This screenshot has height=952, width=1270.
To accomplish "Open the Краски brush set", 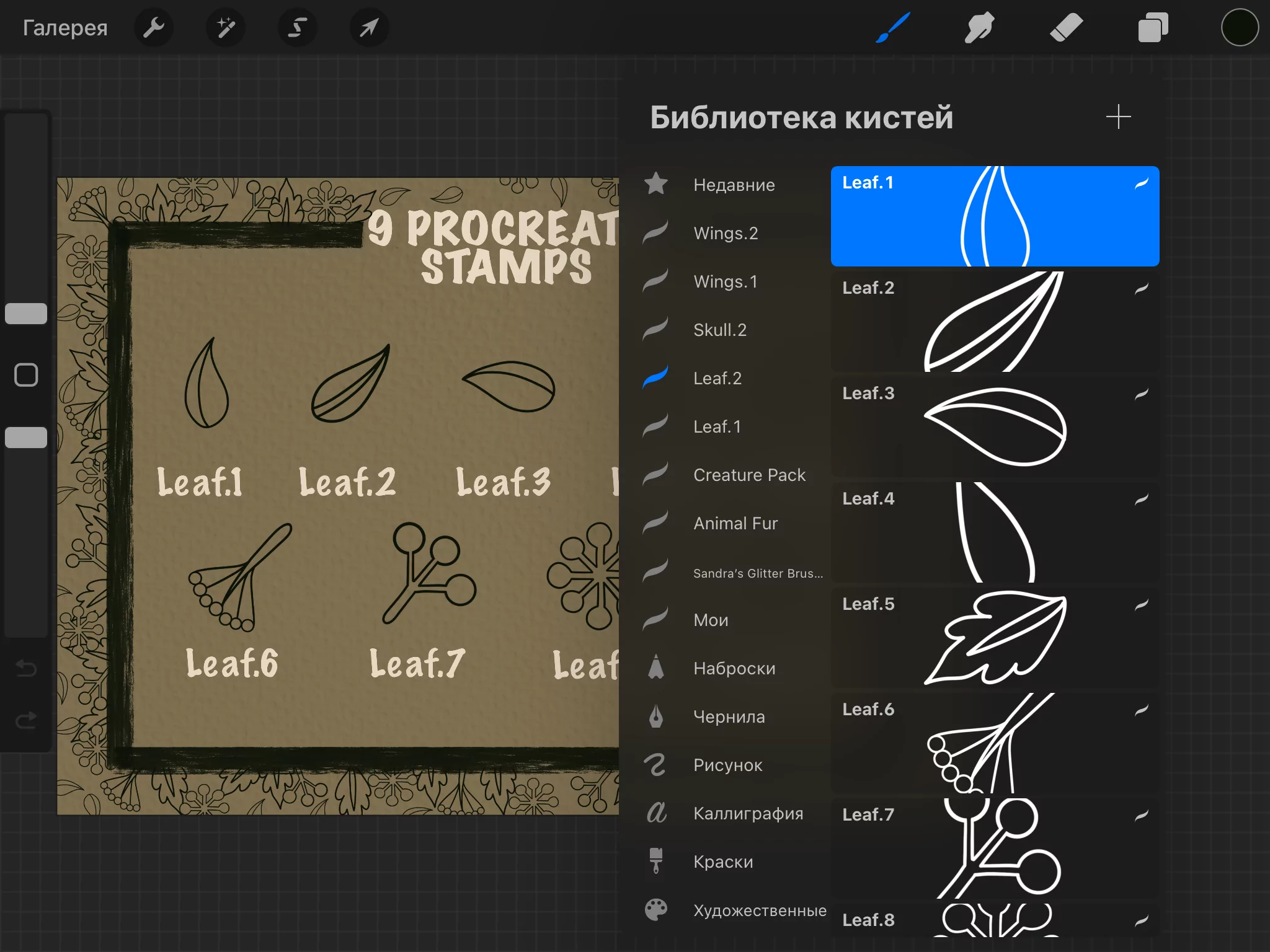I will (x=734, y=862).
